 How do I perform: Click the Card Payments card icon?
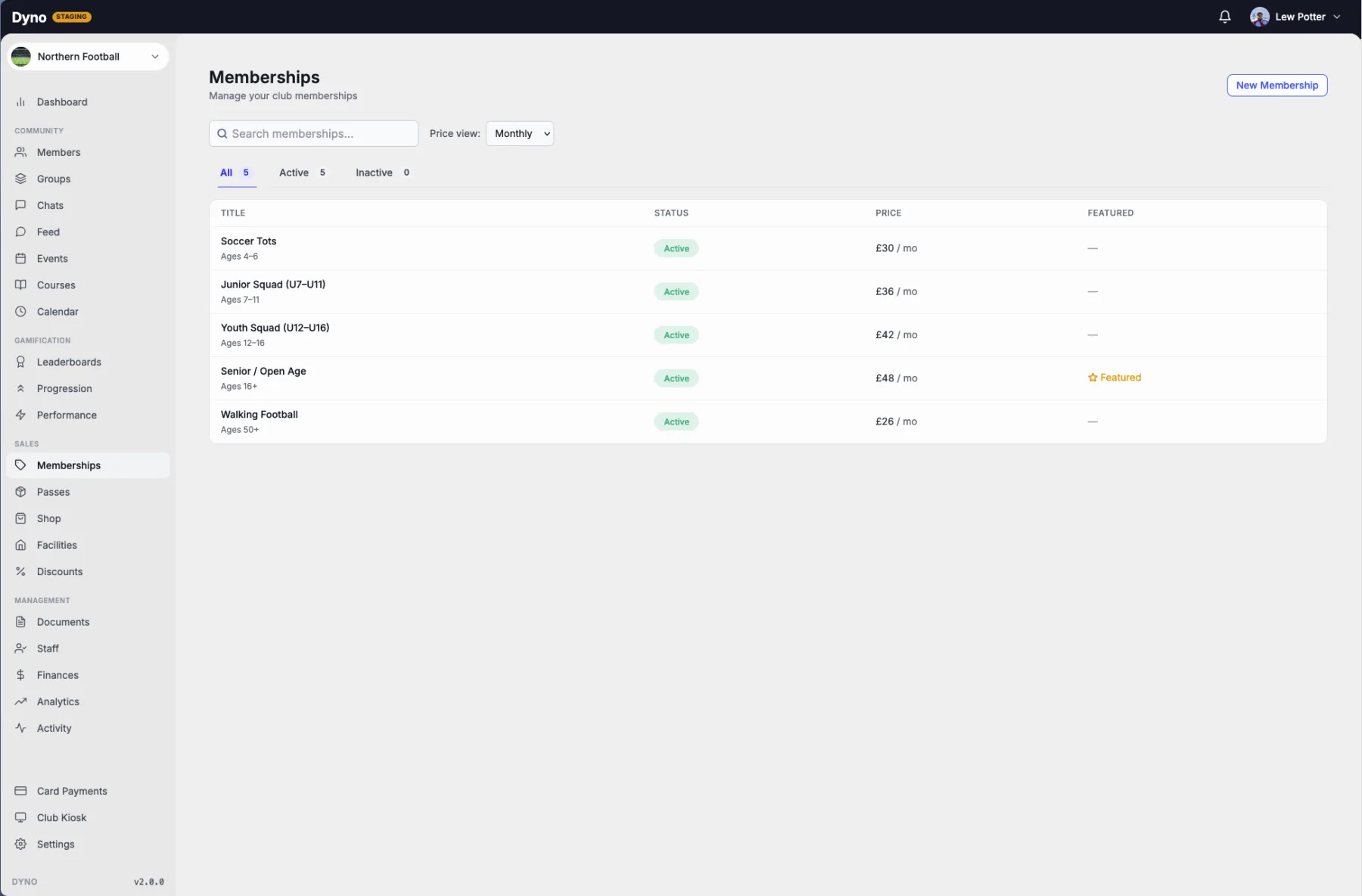tap(20, 791)
